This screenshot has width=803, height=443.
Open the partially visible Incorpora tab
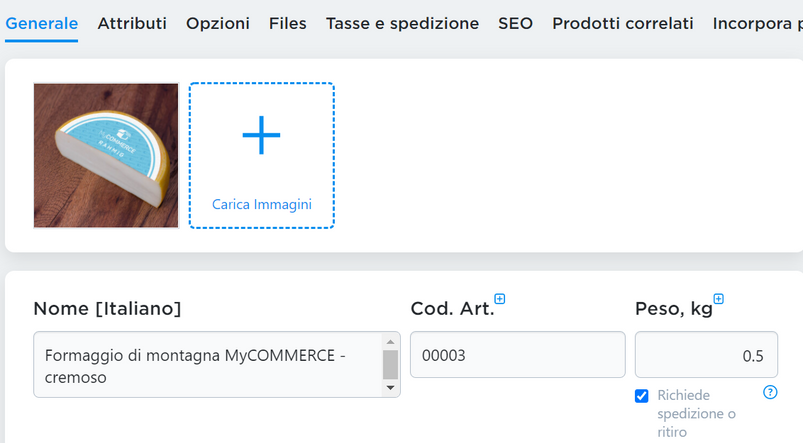click(x=757, y=24)
